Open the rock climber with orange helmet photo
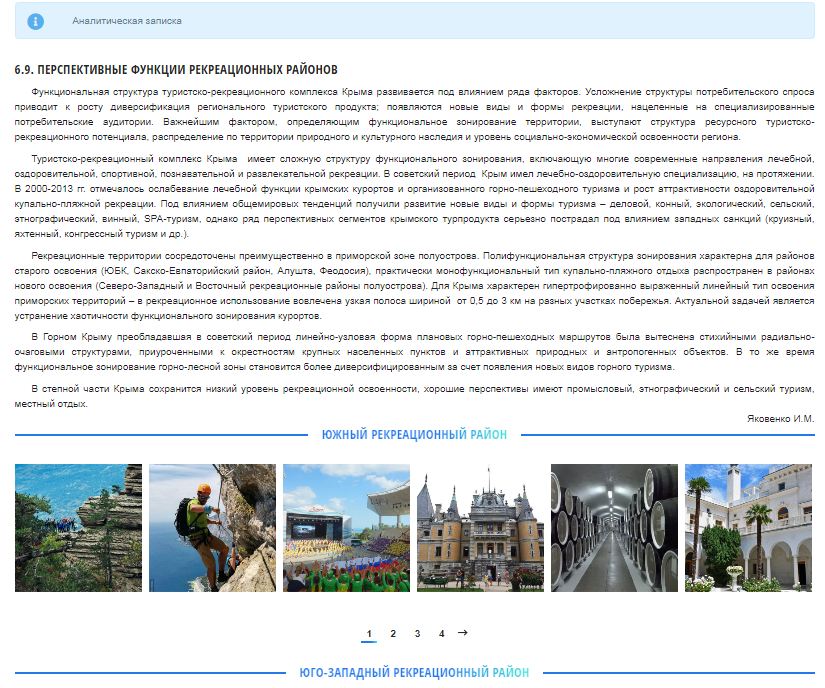The height and width of the screenshot is (688, 825). pyautogui.click(x=212, y=528)
